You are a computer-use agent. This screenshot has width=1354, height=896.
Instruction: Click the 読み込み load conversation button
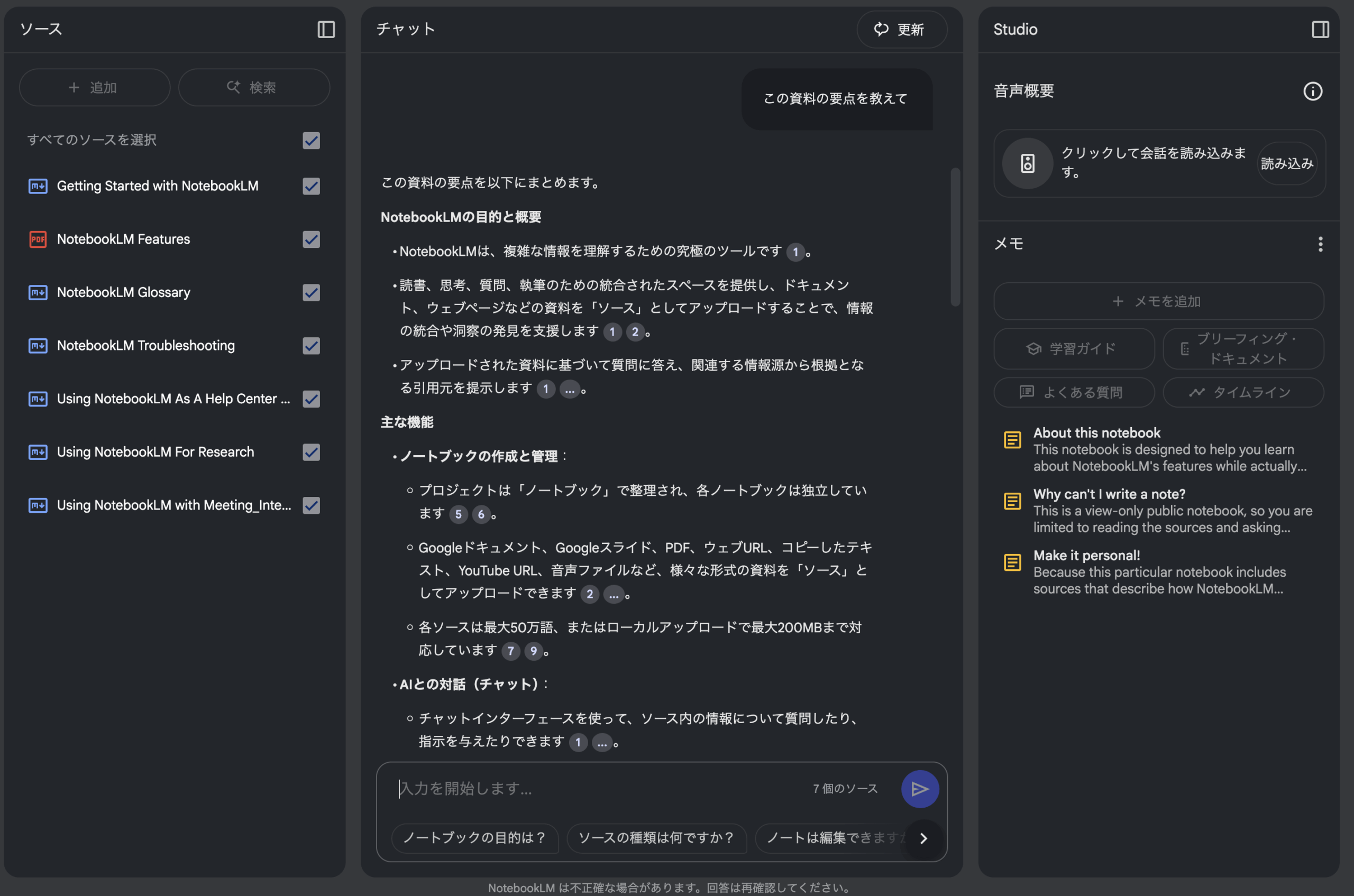point(1287,163)
